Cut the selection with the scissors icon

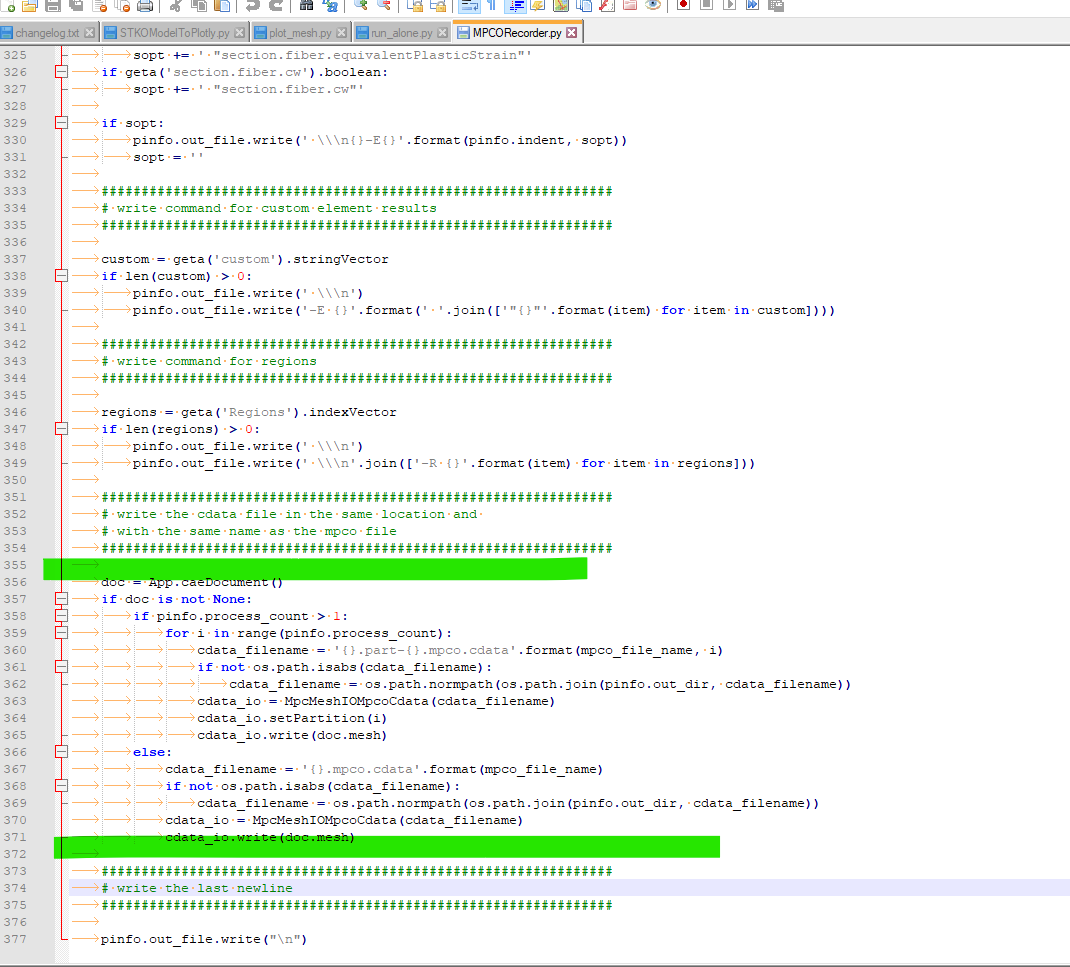click(x=176, y=5)
